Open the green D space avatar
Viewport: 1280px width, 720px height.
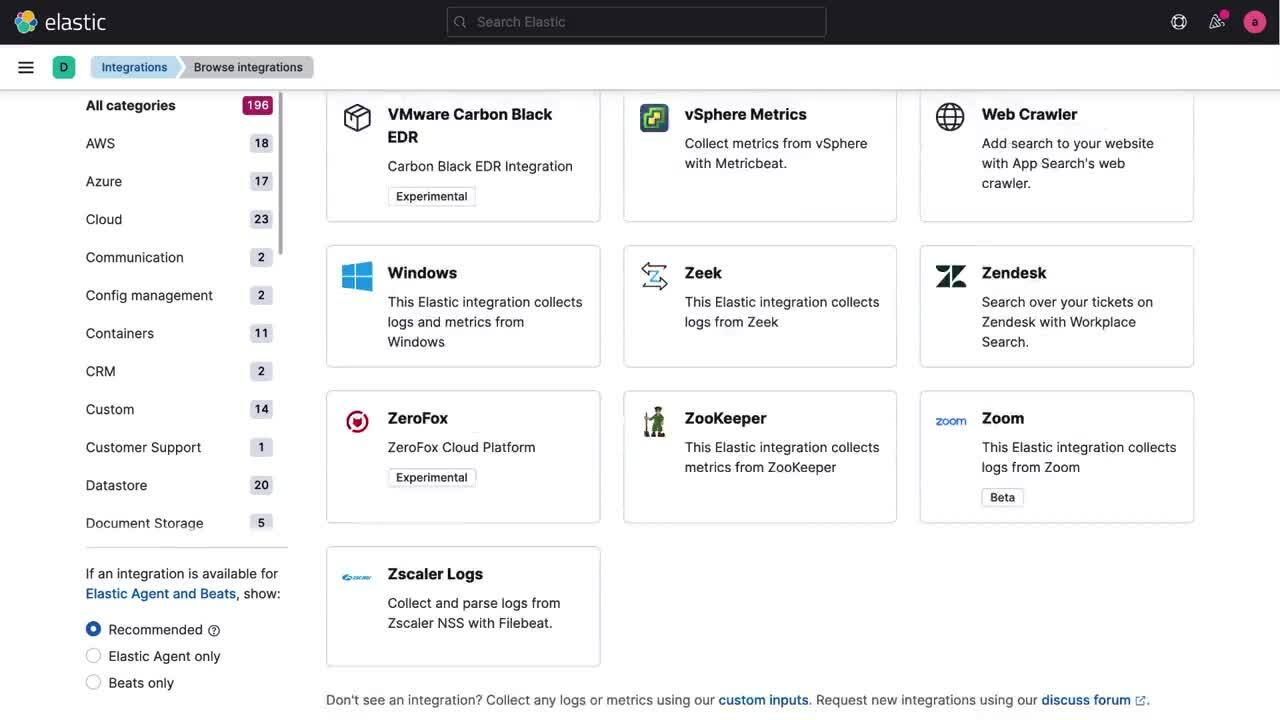(x=64, y=67)
